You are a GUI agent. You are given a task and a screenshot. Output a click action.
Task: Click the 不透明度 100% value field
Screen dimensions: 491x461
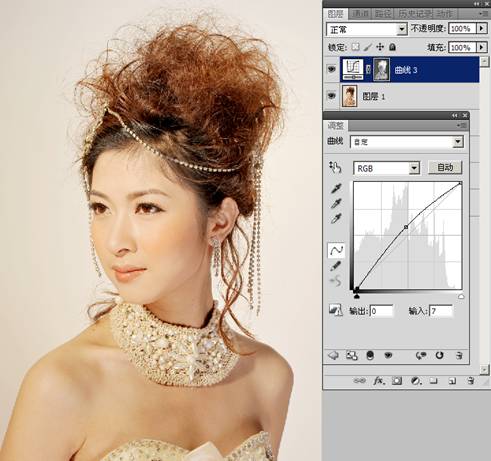point(462,28)
